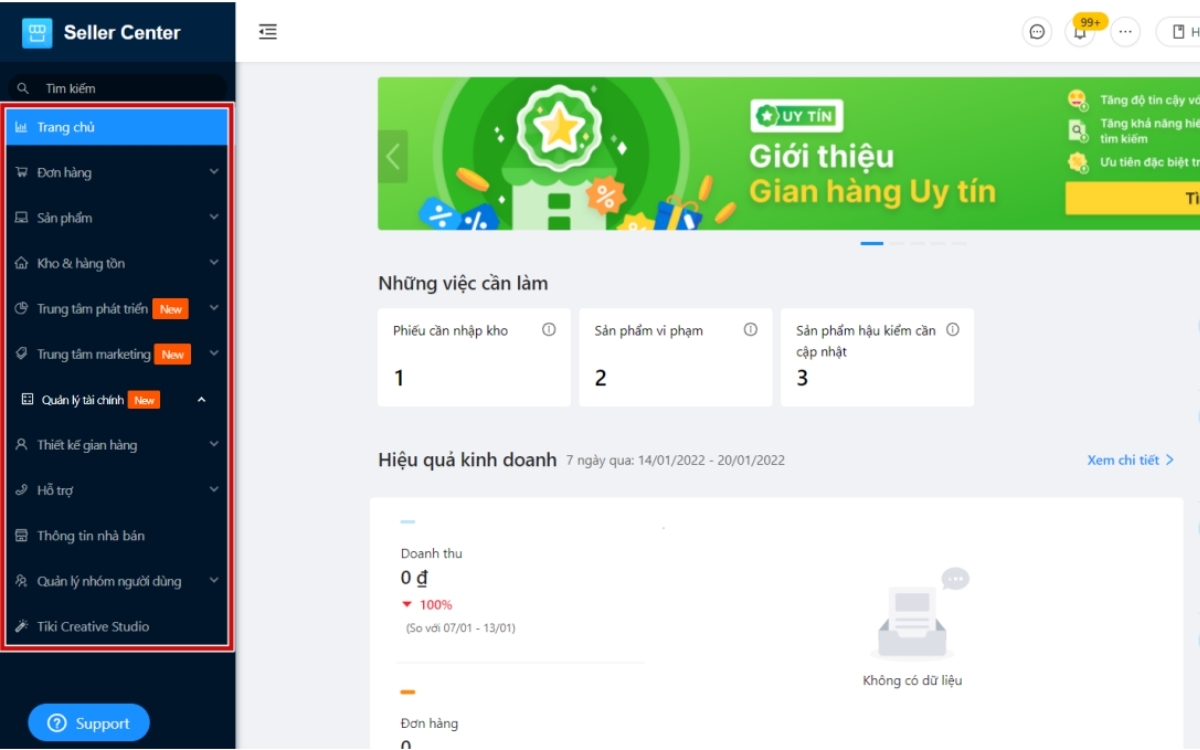Viewport: 1200px width, 750px height.
Task: Expand the Kho & hàng tồn chevron
Action: (x=214, y=263)
